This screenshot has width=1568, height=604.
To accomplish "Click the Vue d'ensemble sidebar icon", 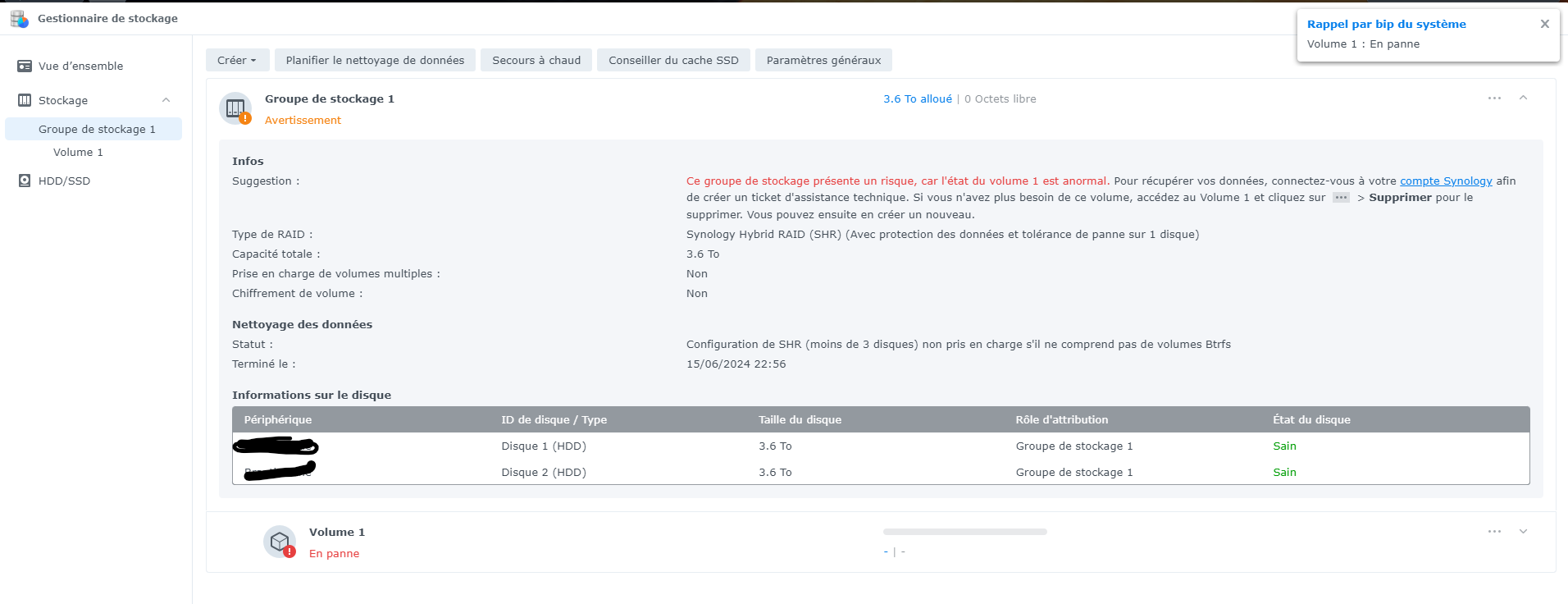I will [25, 66].
